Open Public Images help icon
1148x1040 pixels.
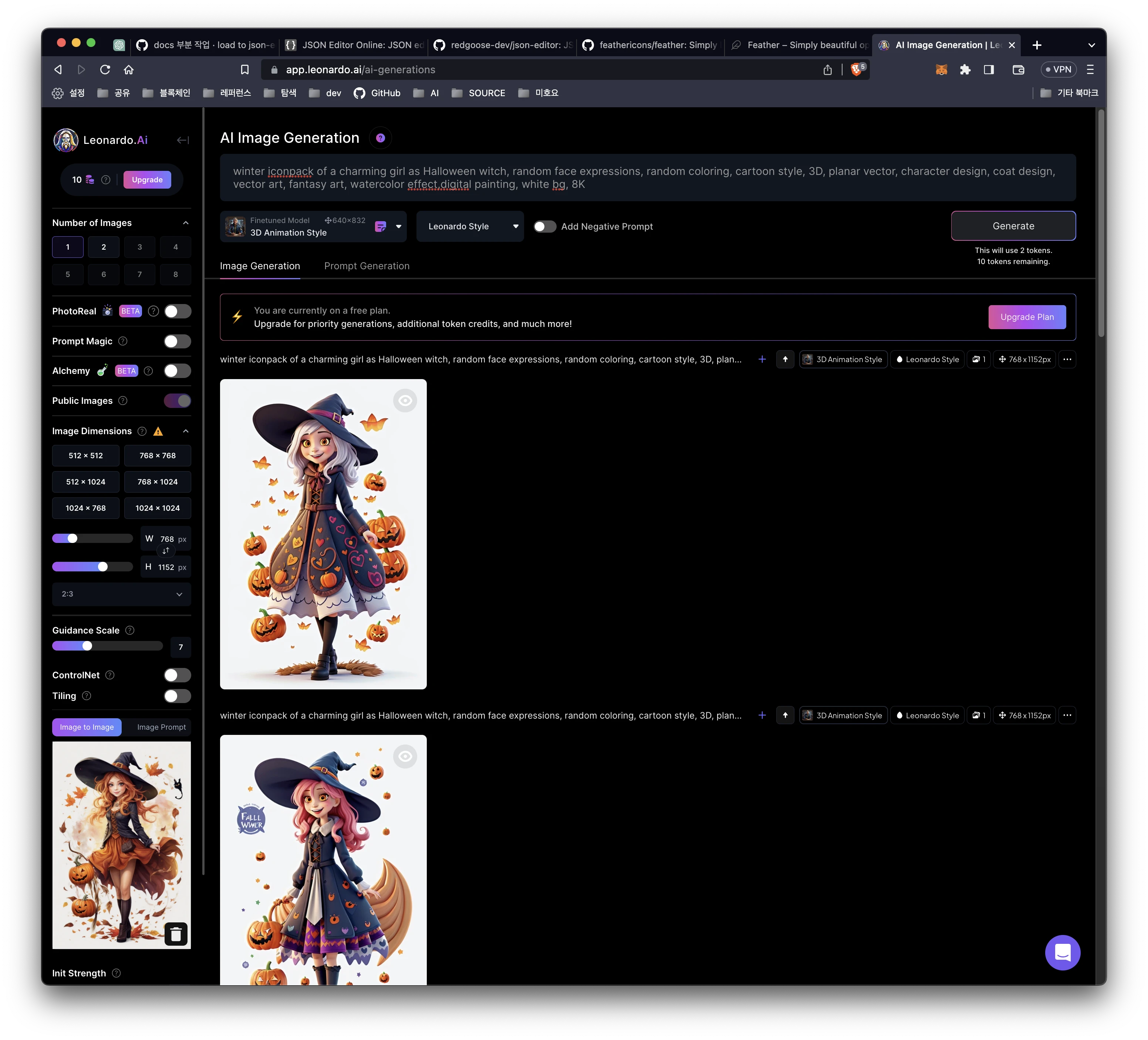click(x=123, y=401)
